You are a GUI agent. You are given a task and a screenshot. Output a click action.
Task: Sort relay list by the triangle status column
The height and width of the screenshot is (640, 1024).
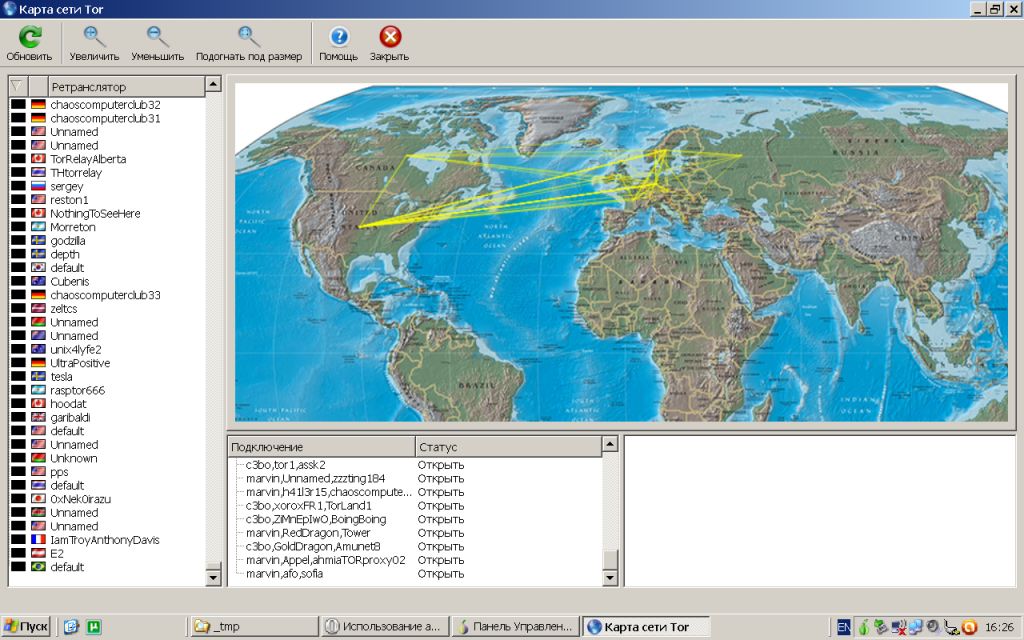pos(17,87)
